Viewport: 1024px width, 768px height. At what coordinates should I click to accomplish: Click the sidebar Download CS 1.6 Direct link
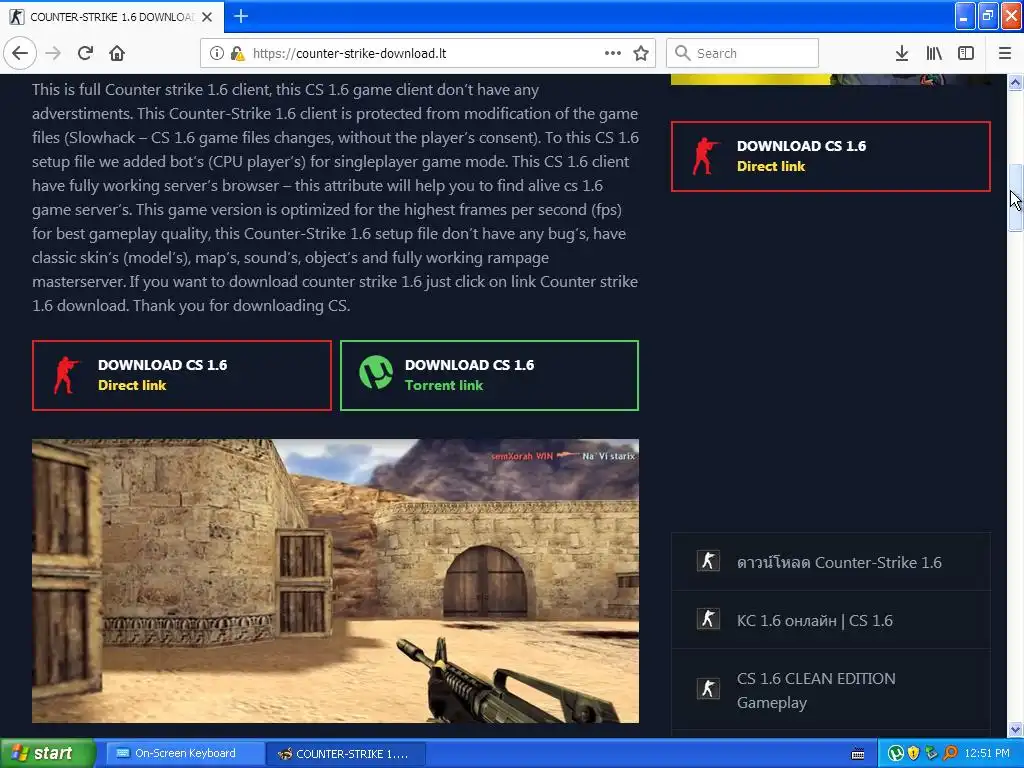pyautogui.click(x=831, y=156)
